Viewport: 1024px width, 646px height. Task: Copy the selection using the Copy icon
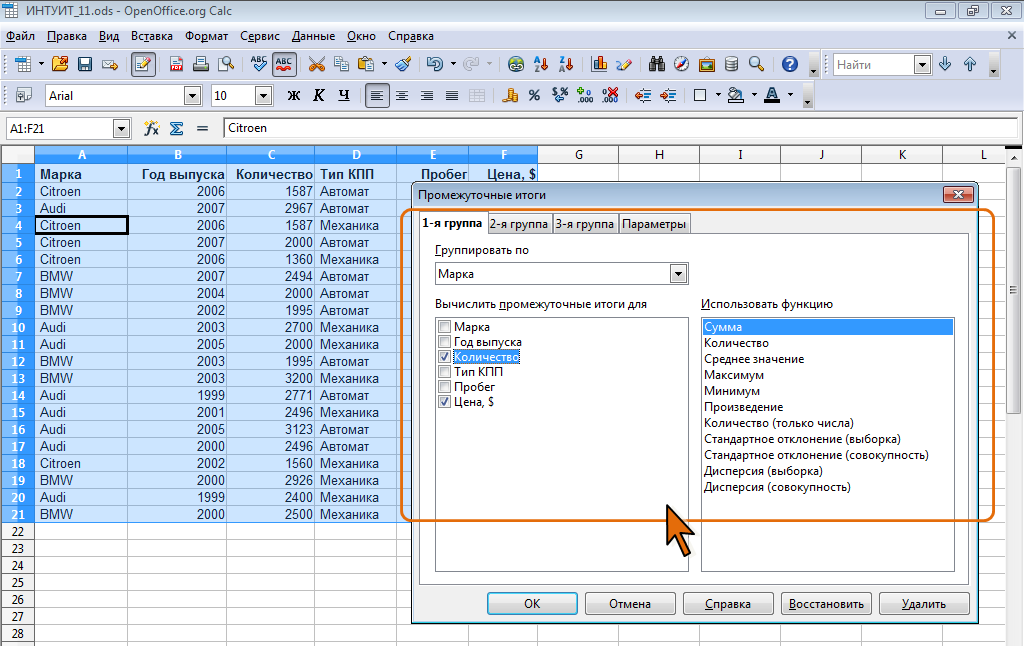point(341,64)
